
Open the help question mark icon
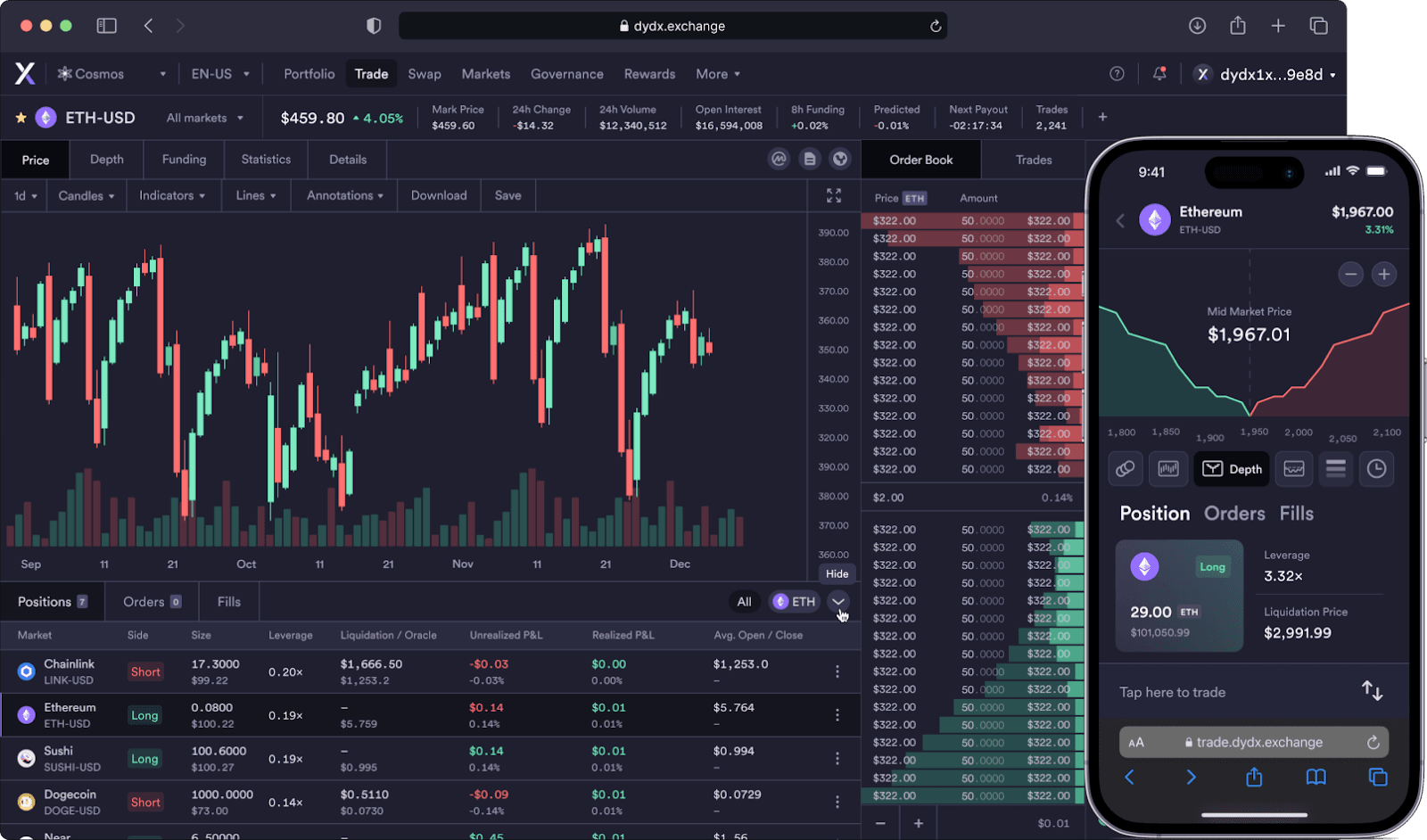(1117, 73)
